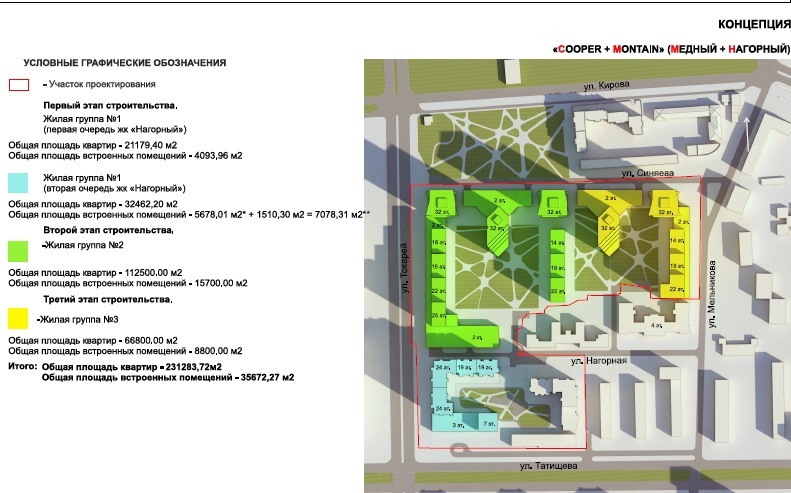Click the 'Первый этап строительства' heading
The height and width of the screenshot is (493, 791).
110,105
